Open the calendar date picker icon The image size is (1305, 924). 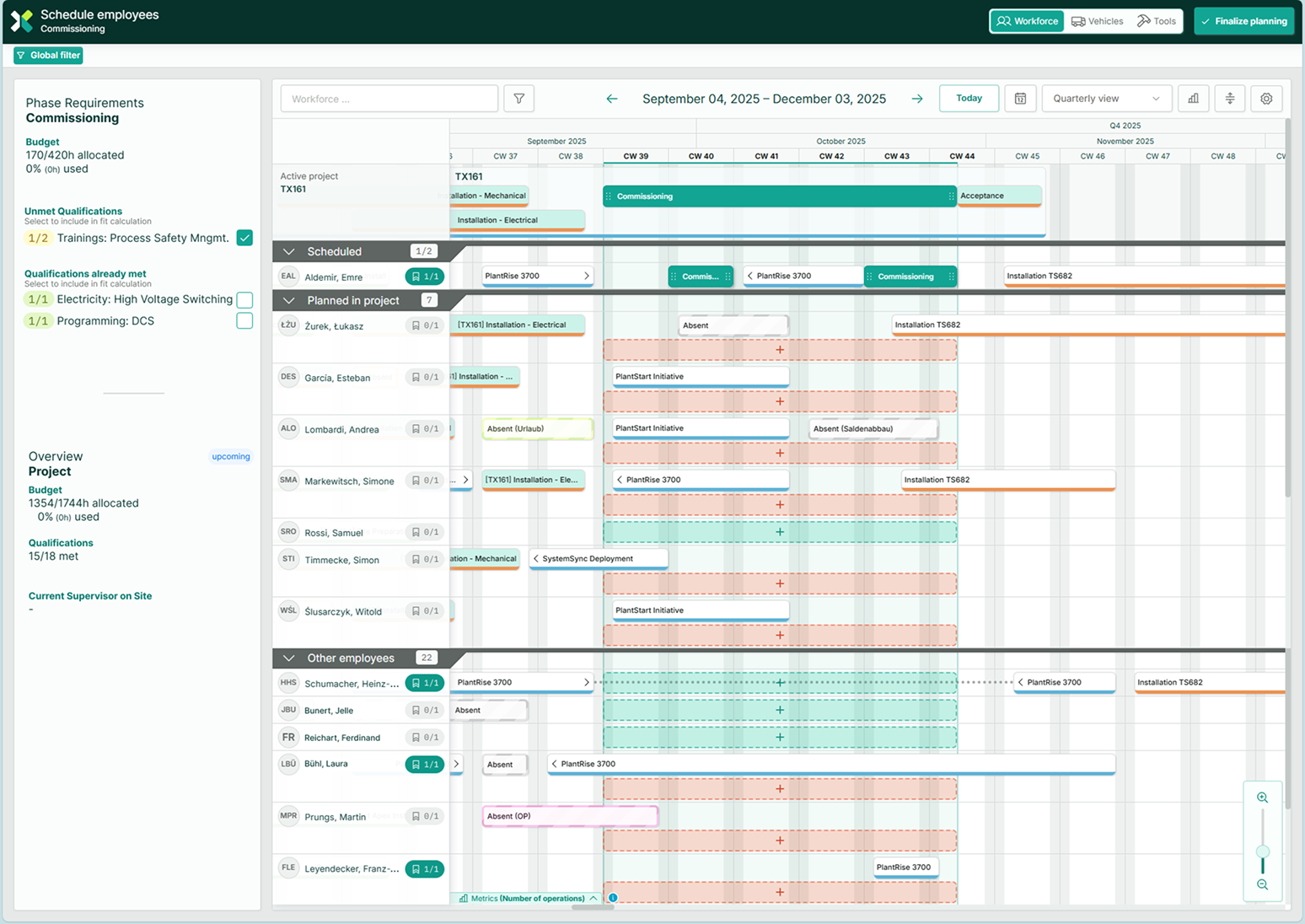click(x=1020, y=99)
